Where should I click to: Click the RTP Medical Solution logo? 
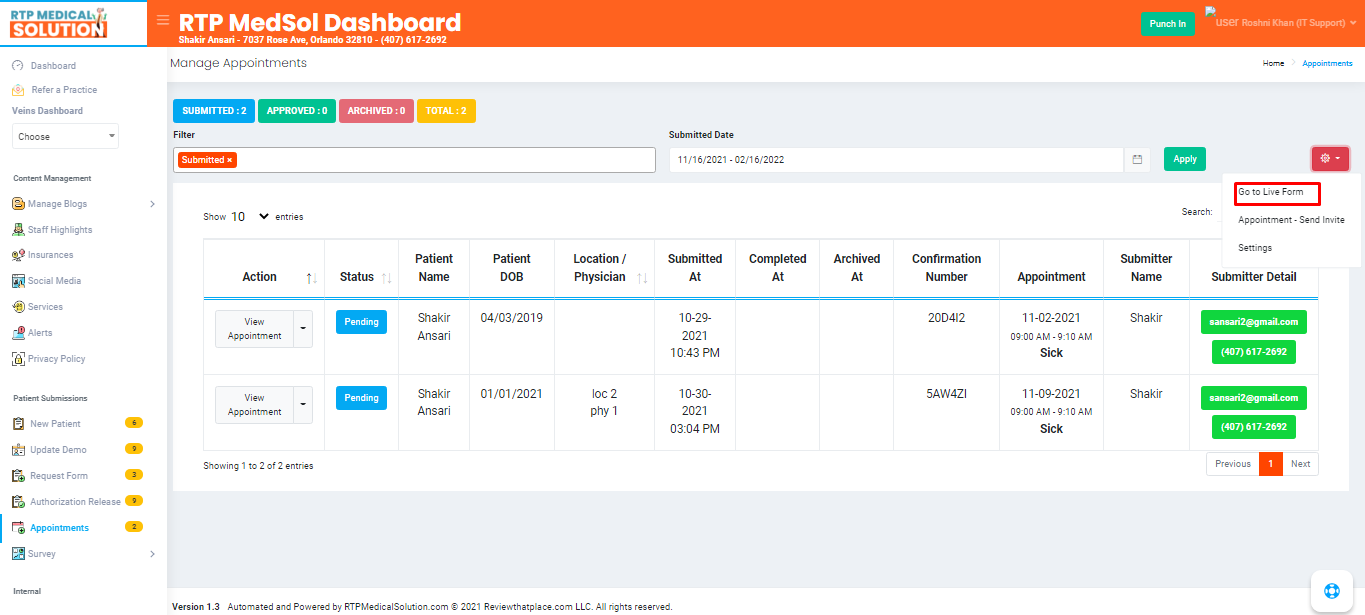pyautogui.click(x=59, y=23)
